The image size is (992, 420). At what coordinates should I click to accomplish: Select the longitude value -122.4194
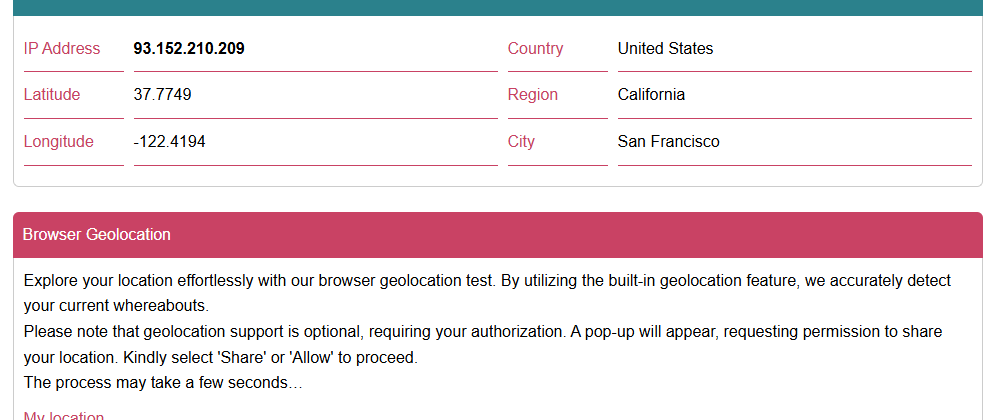[170, 142]
